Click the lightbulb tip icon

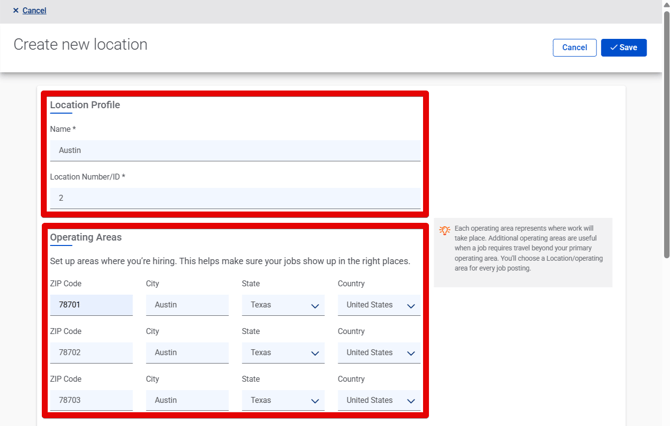coord(444,231)
